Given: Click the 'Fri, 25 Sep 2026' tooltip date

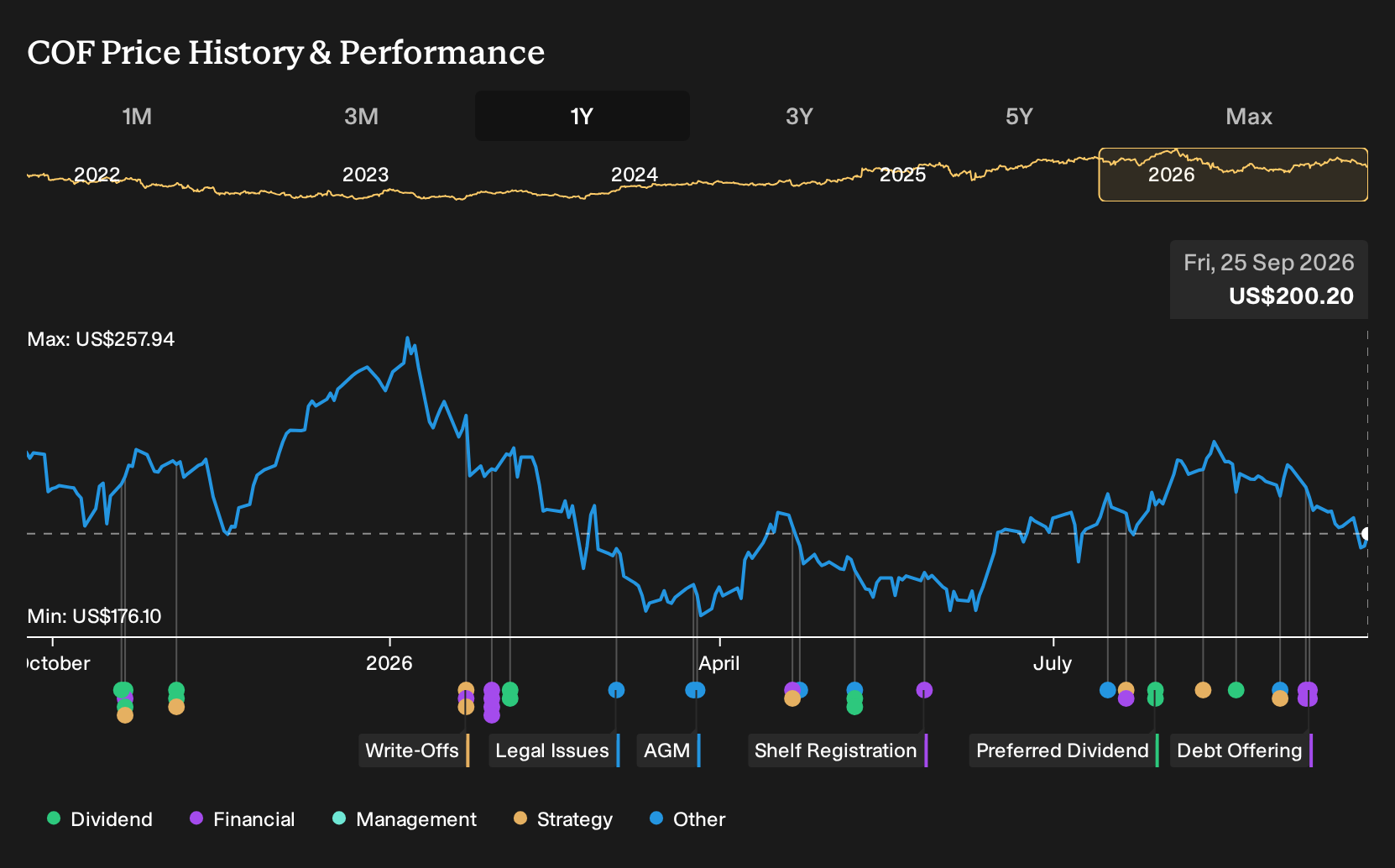Looking at the screenshot, I should tap(1269, 263).
